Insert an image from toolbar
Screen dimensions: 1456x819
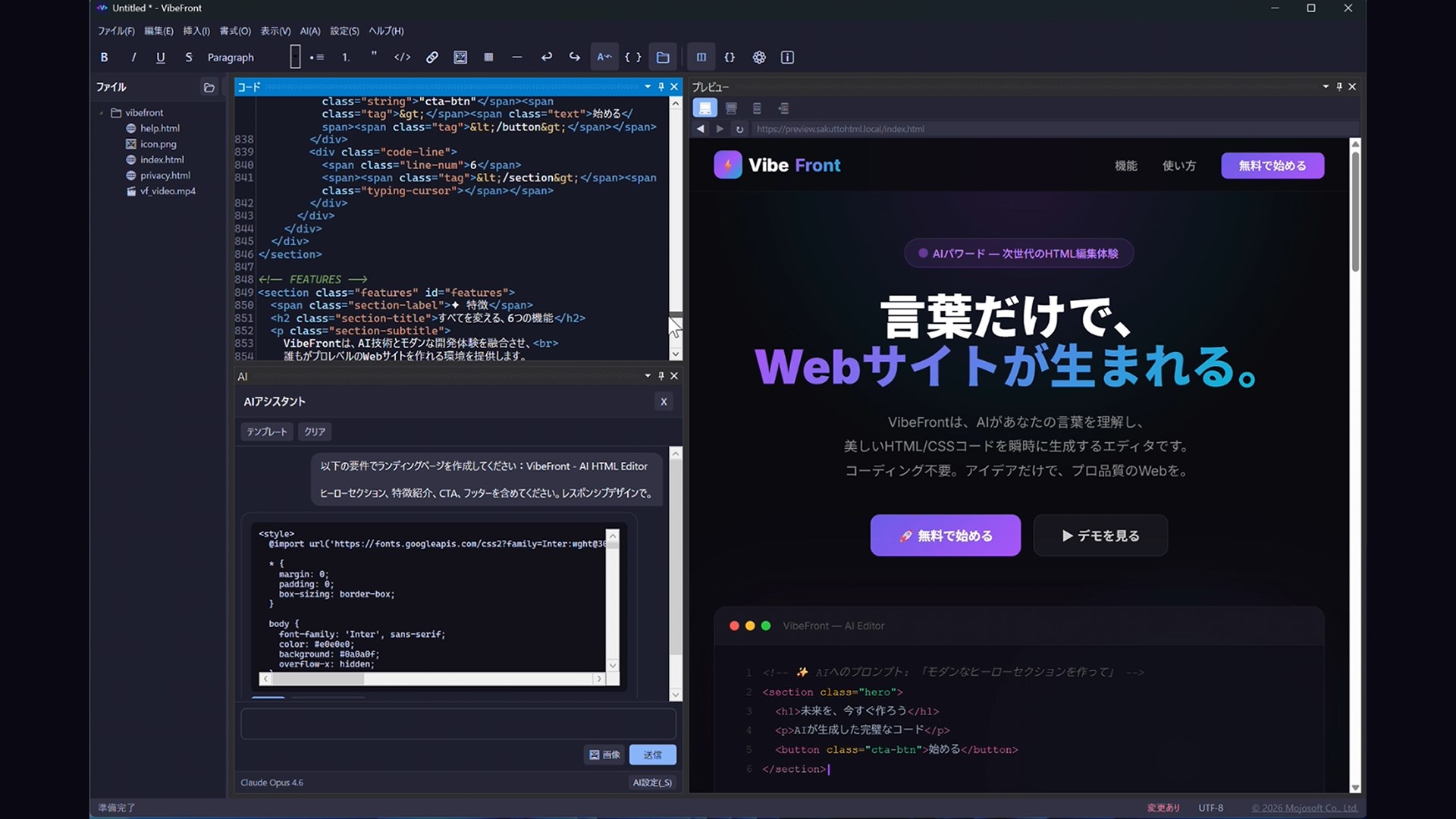coord(460,58)
